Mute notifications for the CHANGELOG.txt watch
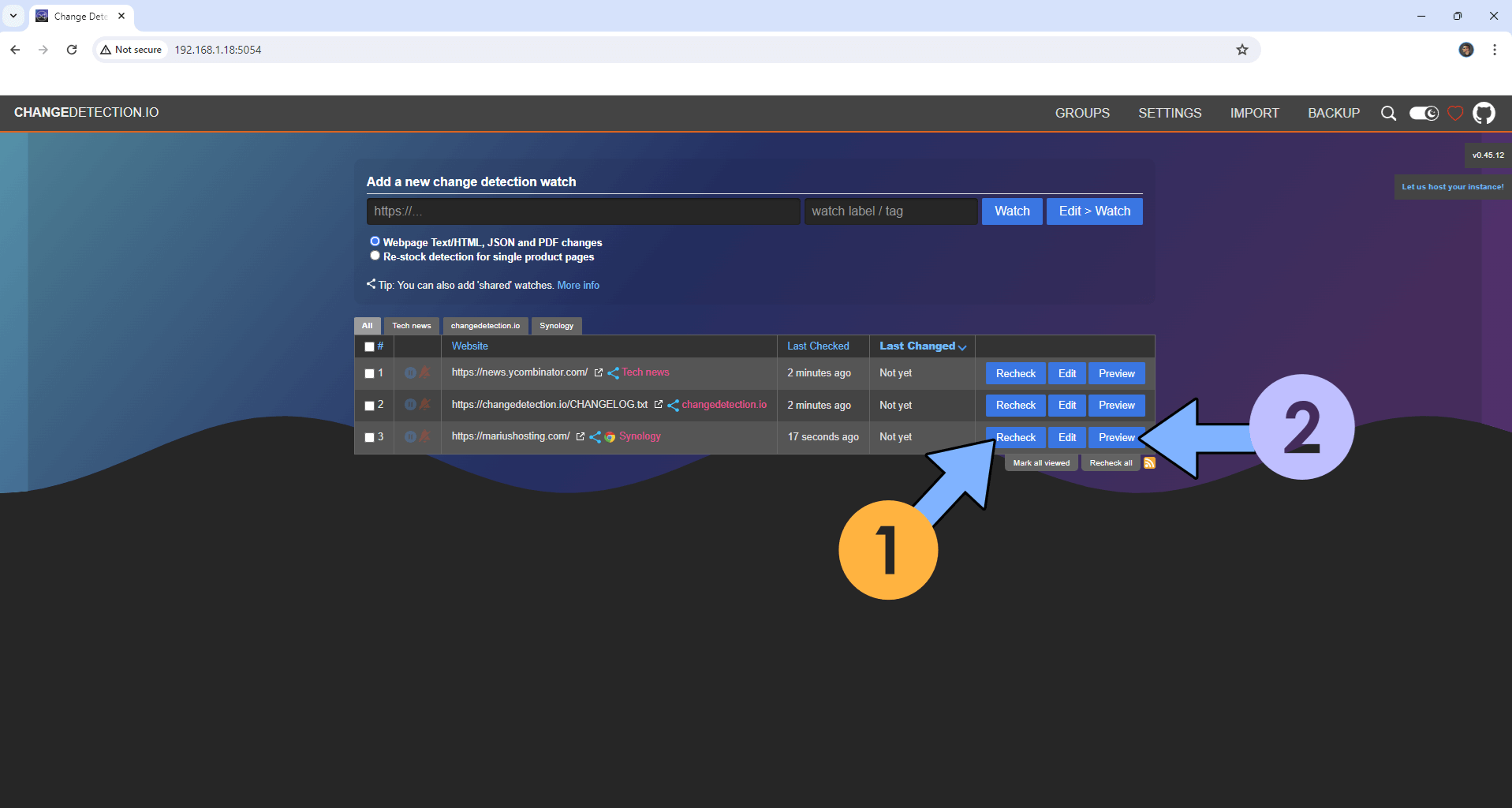This screenshot has width=1512, height=808. pyautogui.click(x=424, y=404)
